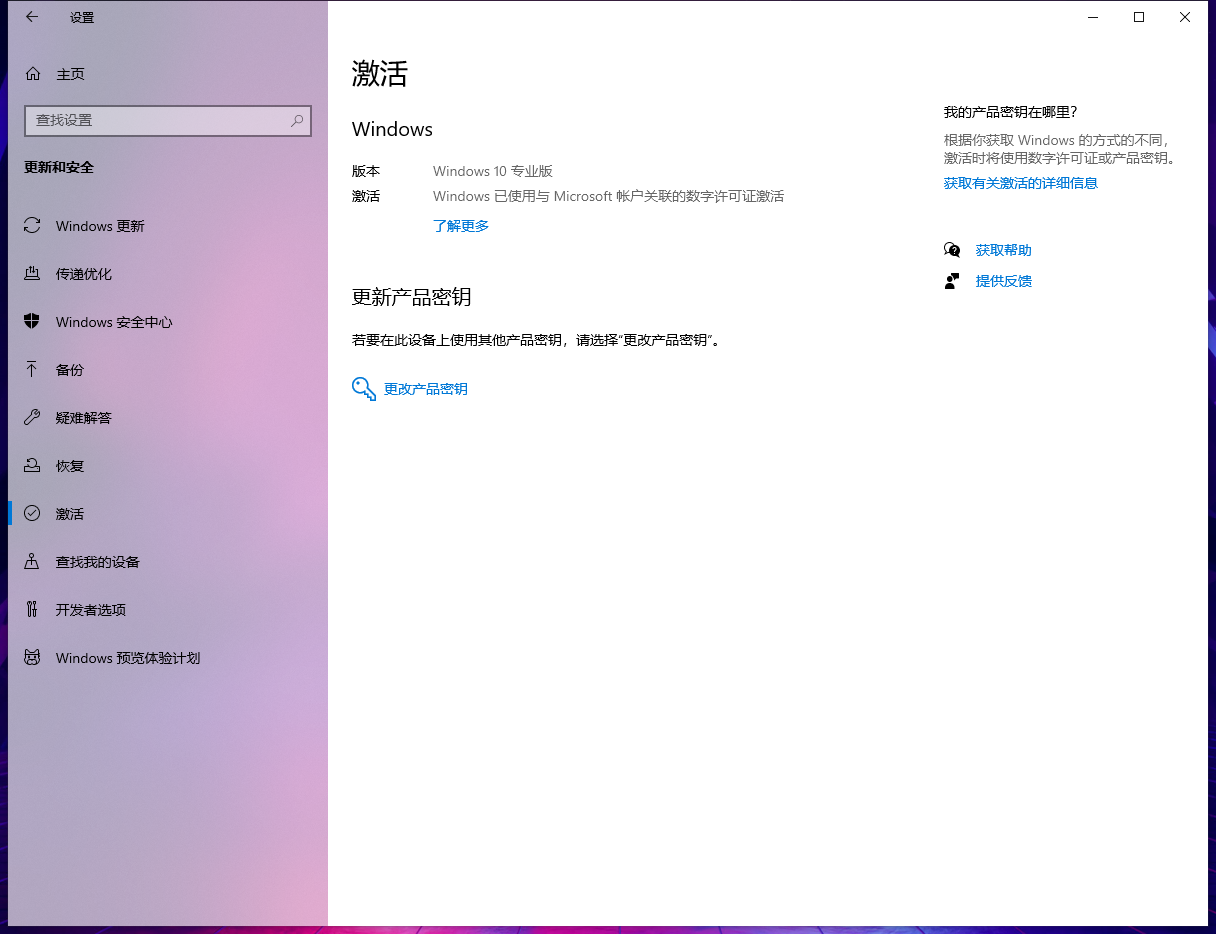Image resolution: width=1216 pixels, height=934 pixels.
Task: Click the cat icon for Windows 预览体验计划
Action: [32, 658]
